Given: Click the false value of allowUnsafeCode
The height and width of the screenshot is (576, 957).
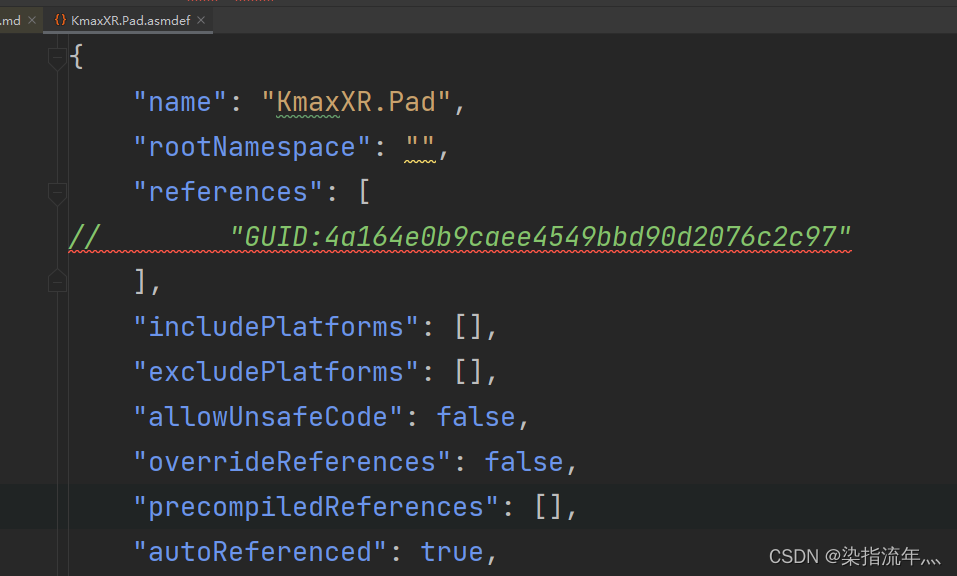Looking at the screenshot, I should pos(476,417).
